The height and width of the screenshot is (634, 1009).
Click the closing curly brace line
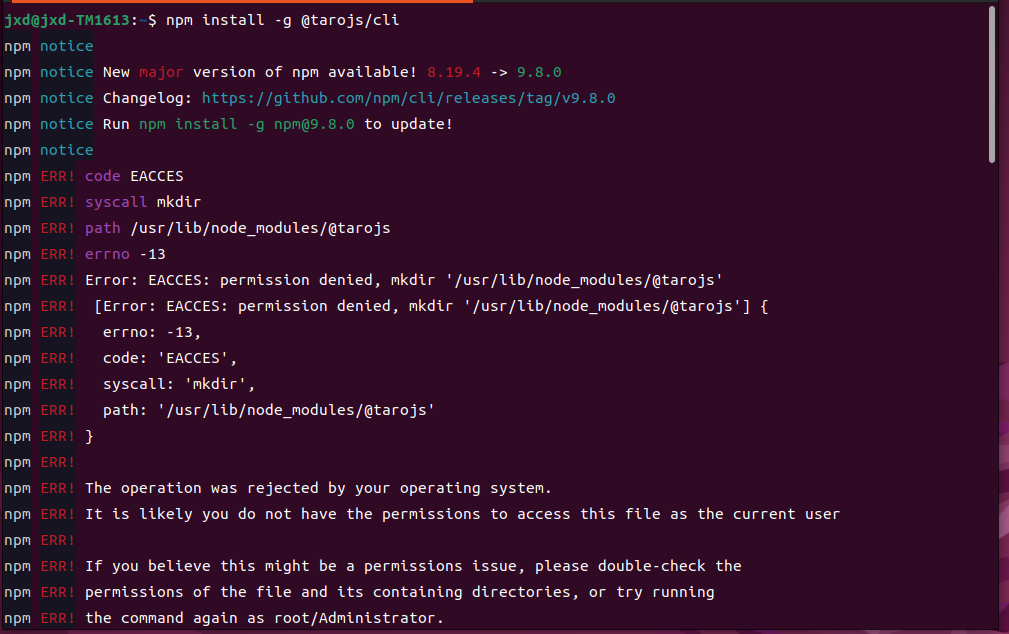tap(89, 436)
